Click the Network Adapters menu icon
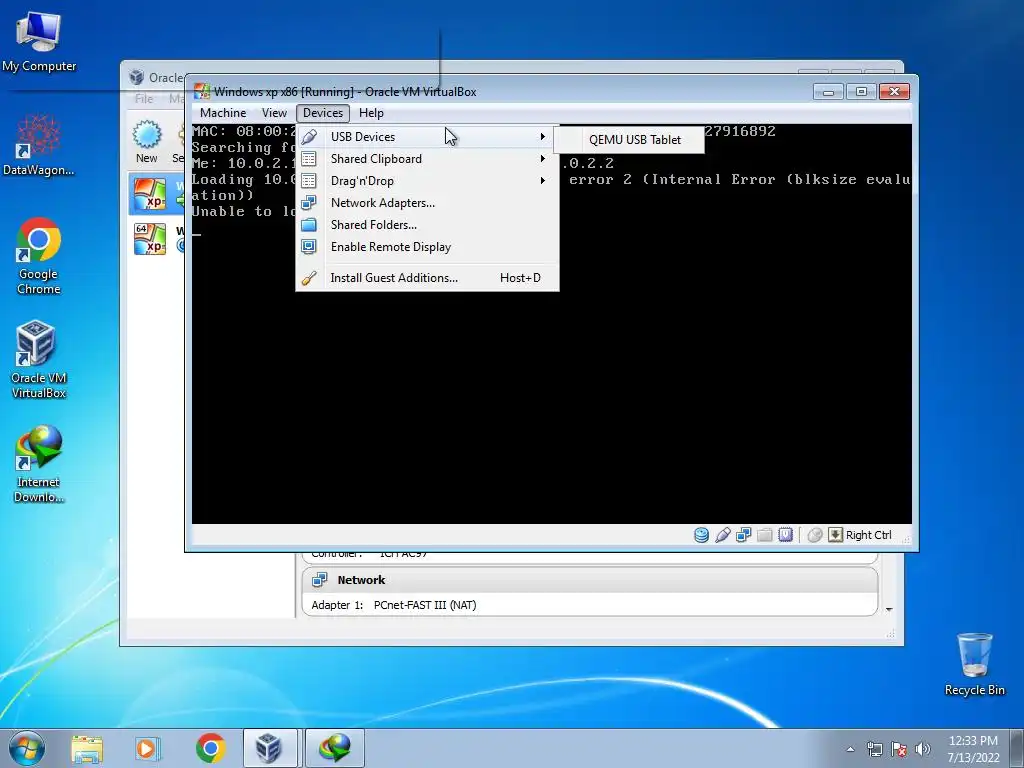The width and height of the screenshot is (1024, 768). (309, 203)
